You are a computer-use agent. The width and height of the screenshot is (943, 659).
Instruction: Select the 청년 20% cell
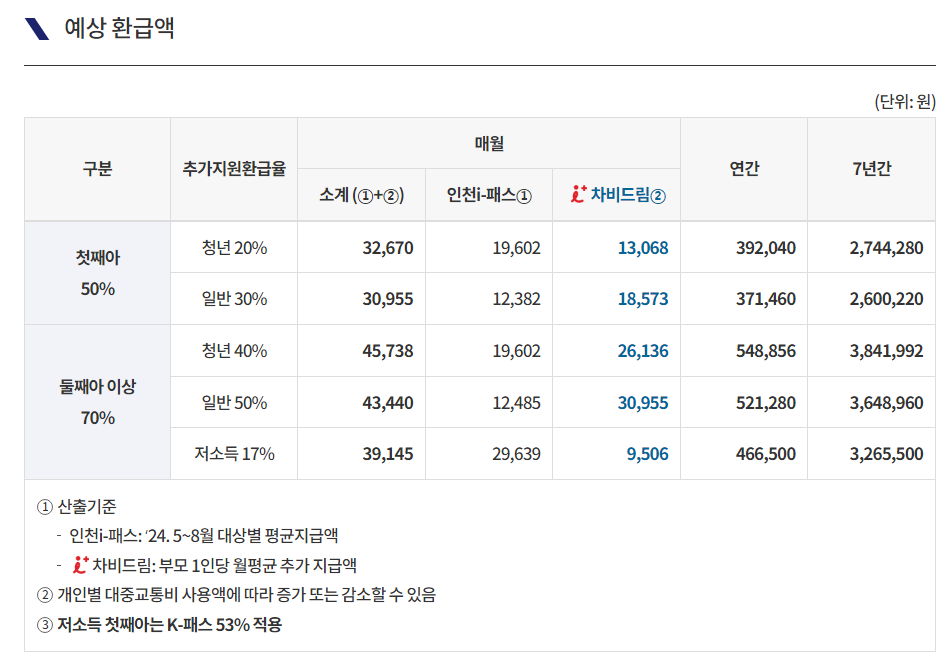pos(236,247)
